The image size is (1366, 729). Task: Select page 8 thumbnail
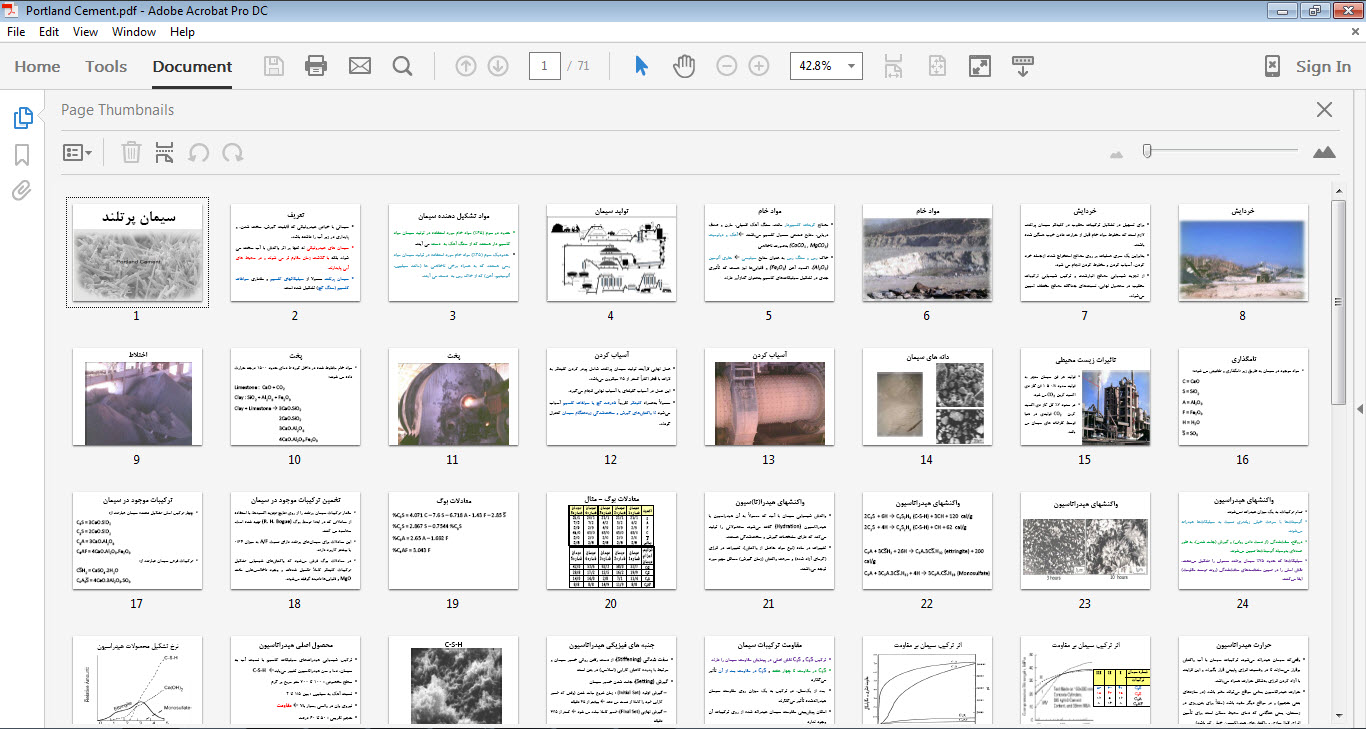1243,253
